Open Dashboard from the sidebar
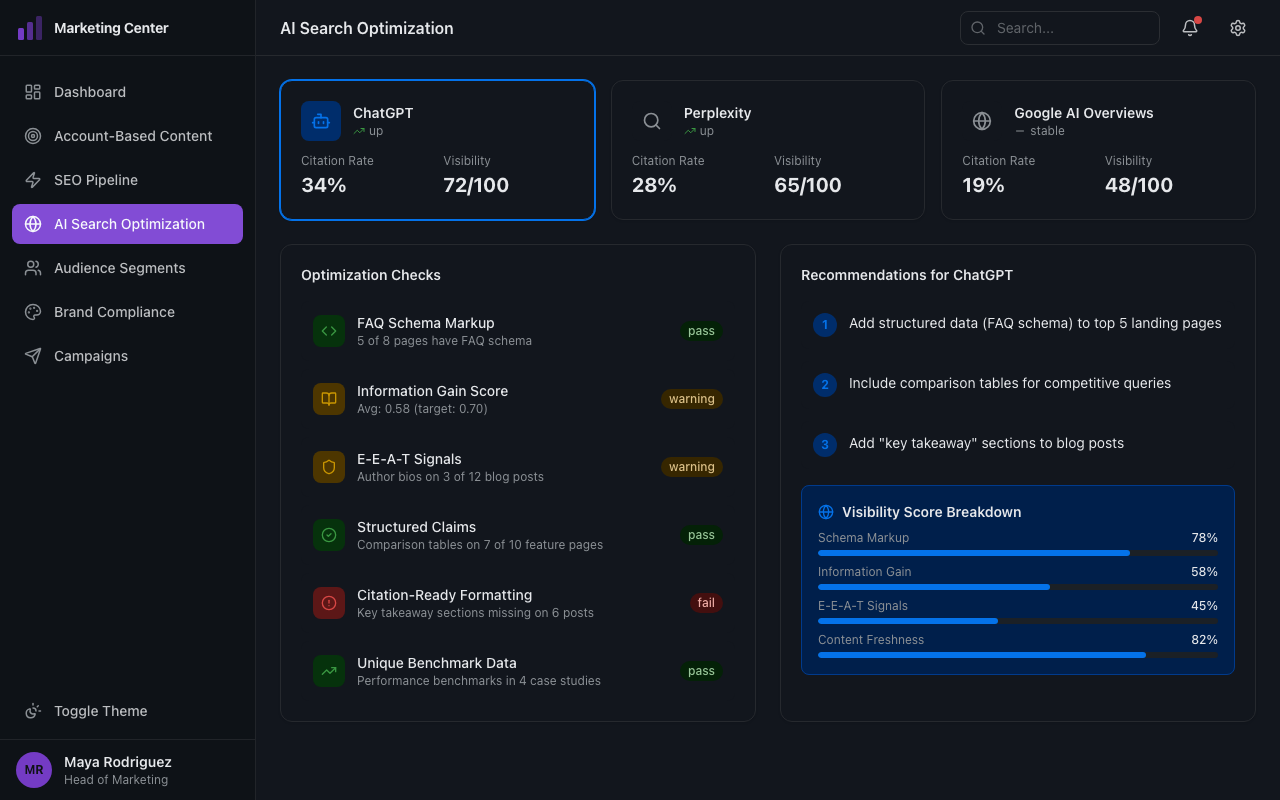The image size is (1280, 800). coord(90,91)
